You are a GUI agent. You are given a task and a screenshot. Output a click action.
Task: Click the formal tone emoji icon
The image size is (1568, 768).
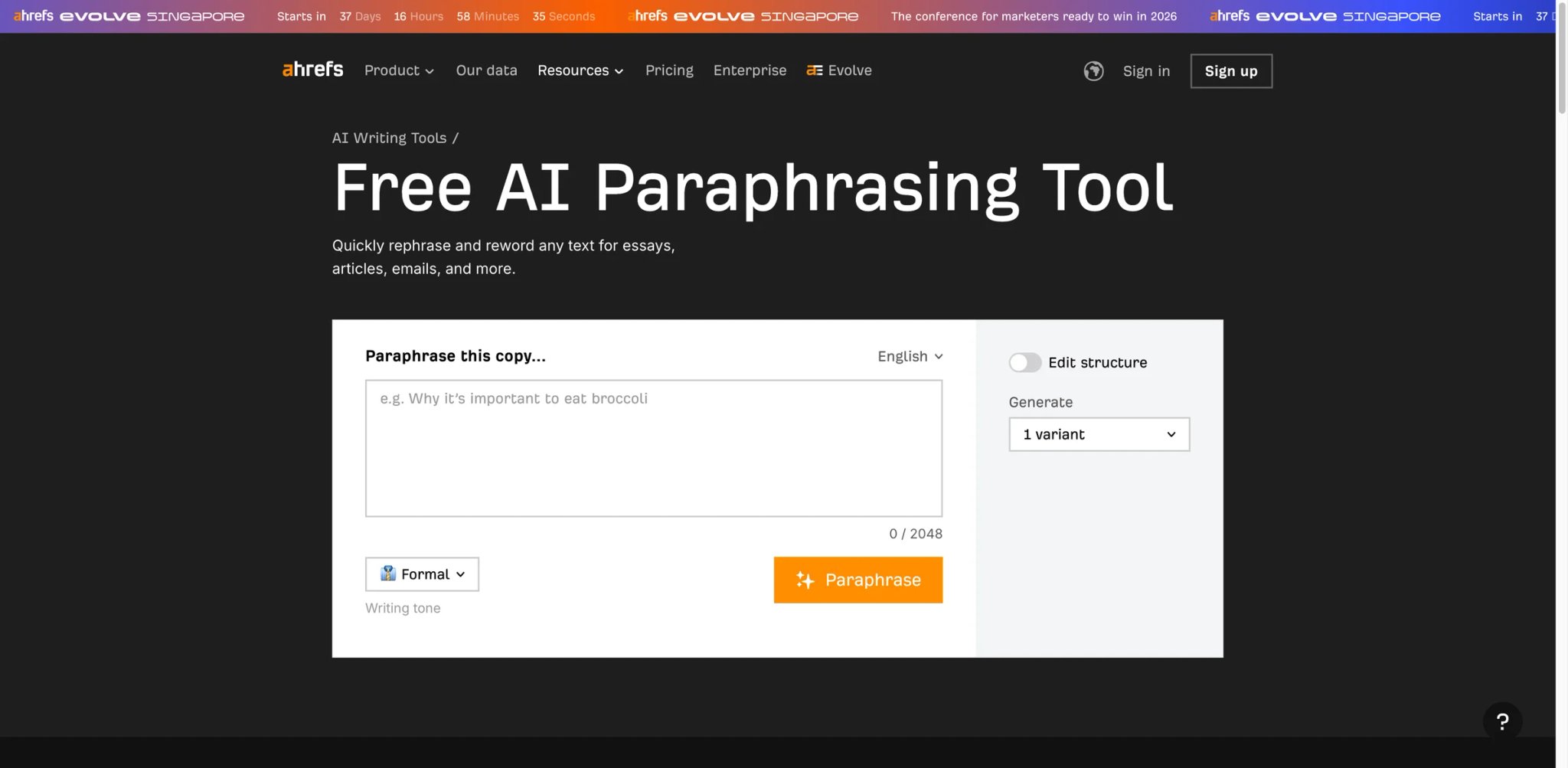click(388, 574)
